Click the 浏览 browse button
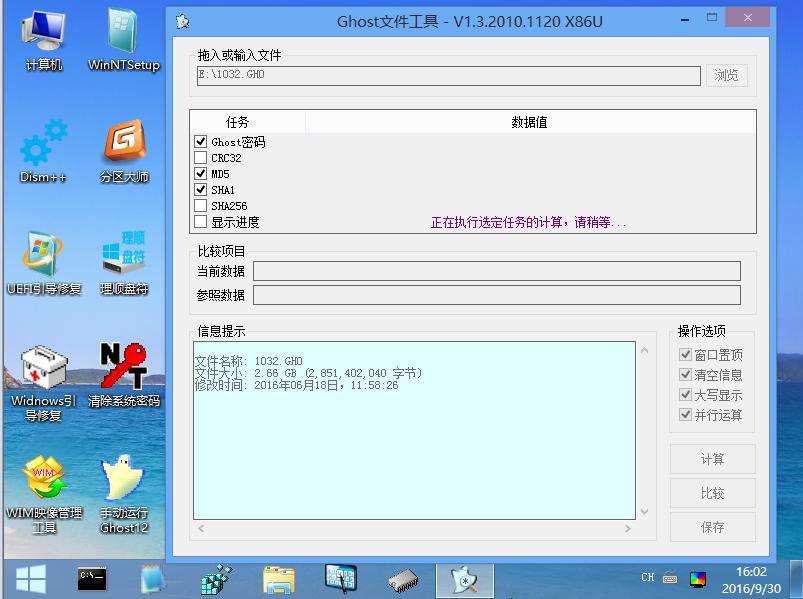803x599 pixels. point(726,75)
